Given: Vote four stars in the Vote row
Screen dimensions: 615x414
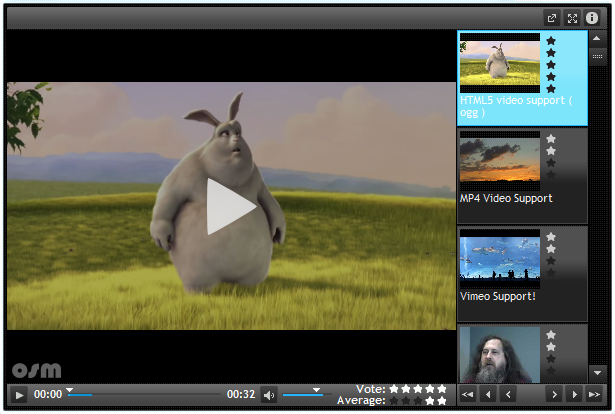Looking at the screenshot, I should (x=430, y=389).
